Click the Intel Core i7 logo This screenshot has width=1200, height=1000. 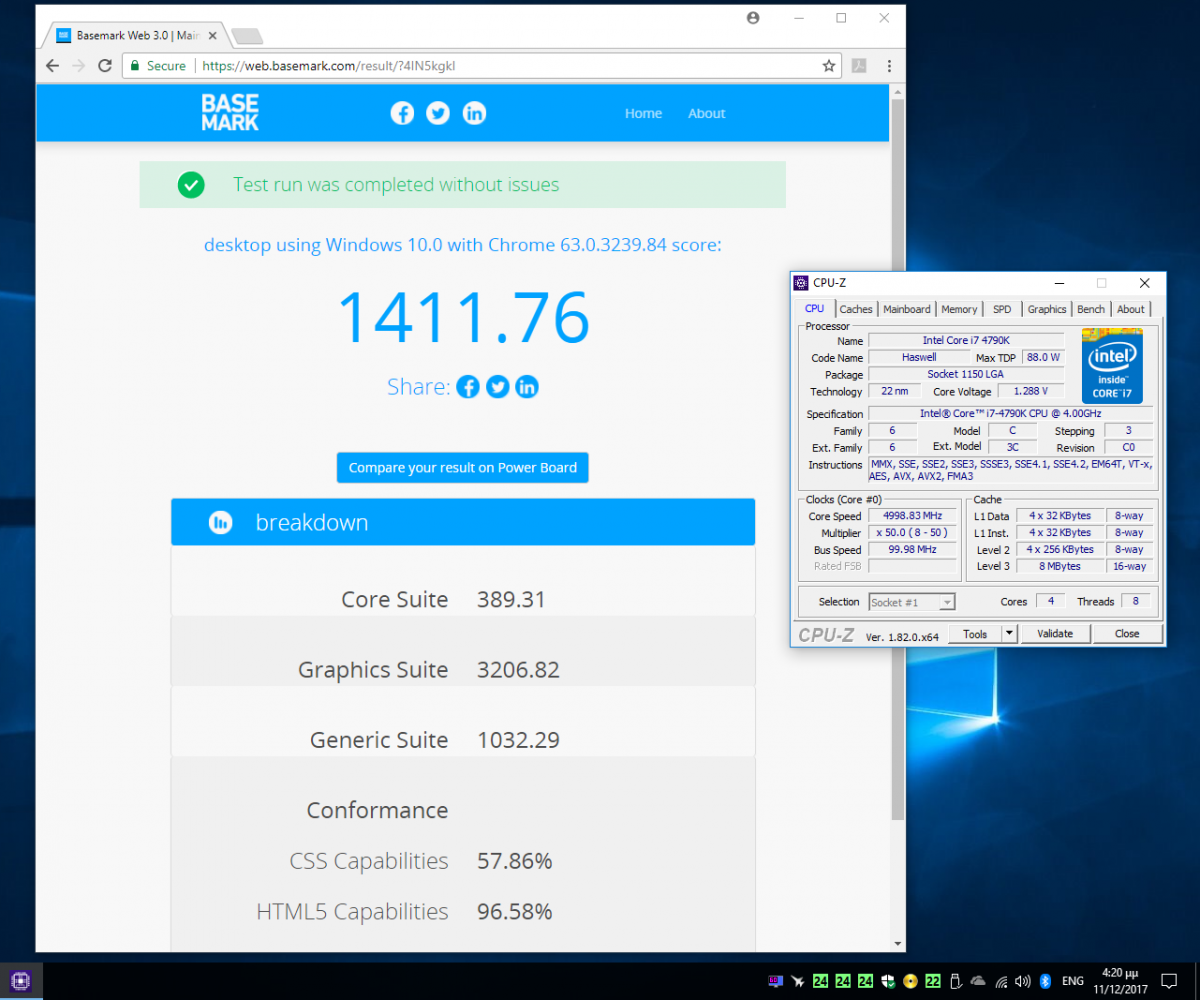pos(1112,365)
